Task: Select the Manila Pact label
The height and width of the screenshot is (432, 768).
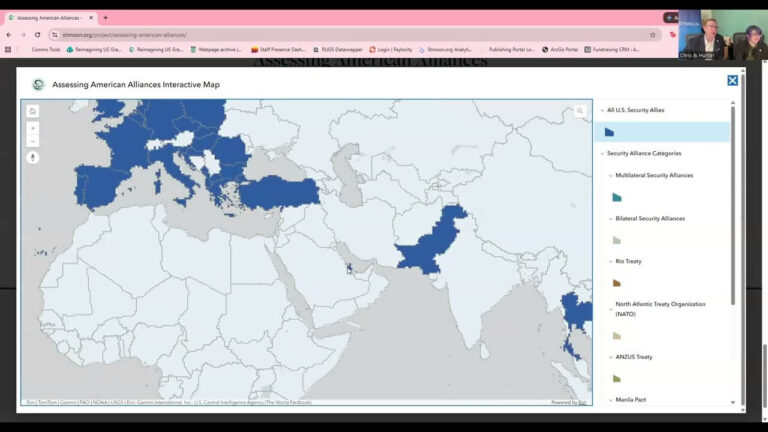Action: 630,400
